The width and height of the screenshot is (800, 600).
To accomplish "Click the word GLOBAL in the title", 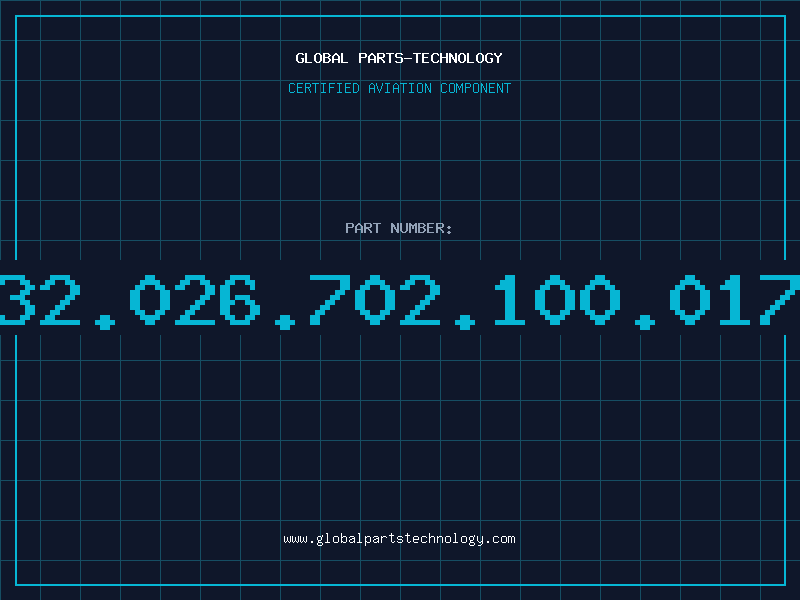I will click(322, 58).
